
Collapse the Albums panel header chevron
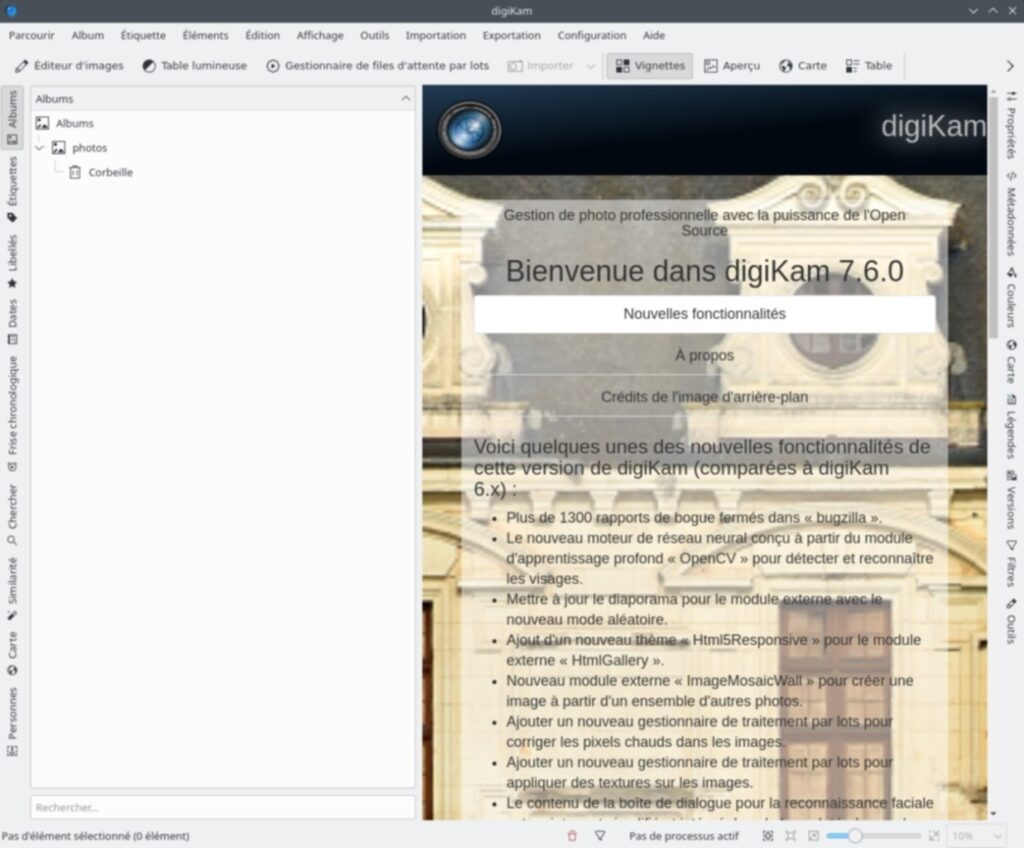pos(406,99)
